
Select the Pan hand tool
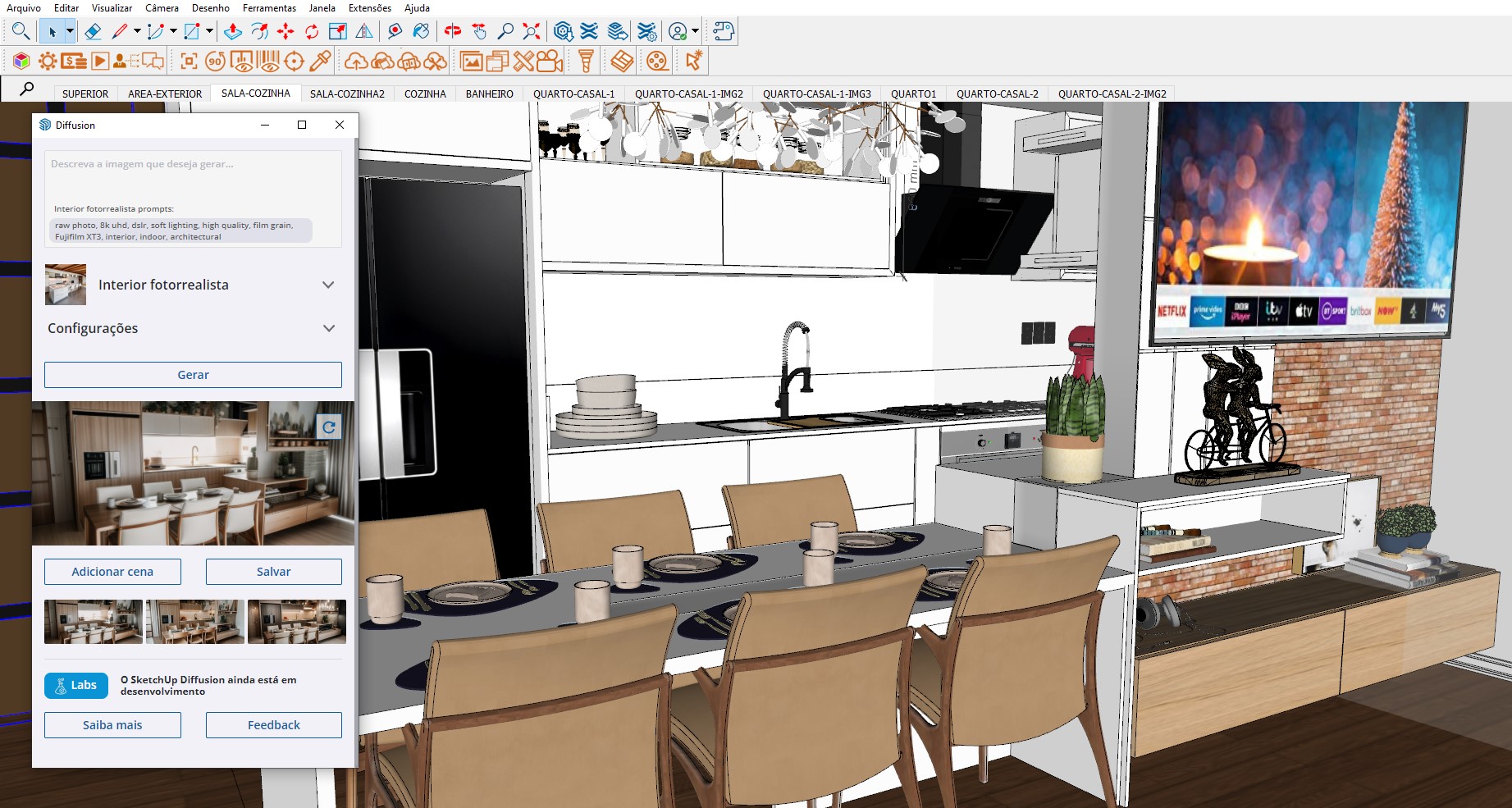click(x=479, y=32)
